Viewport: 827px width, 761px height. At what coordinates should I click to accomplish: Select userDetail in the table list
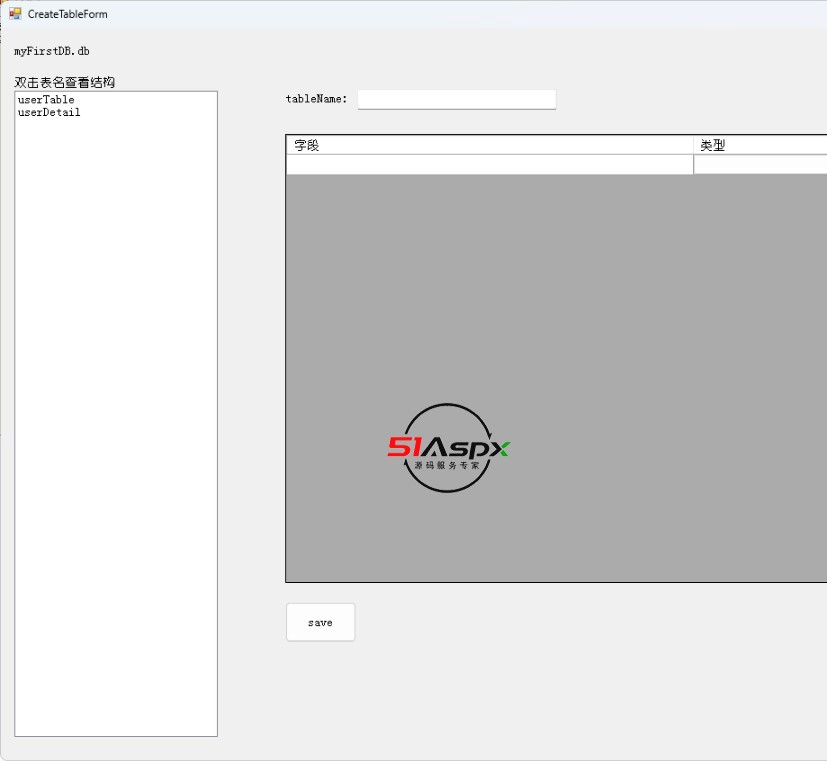tap(49, 112)
